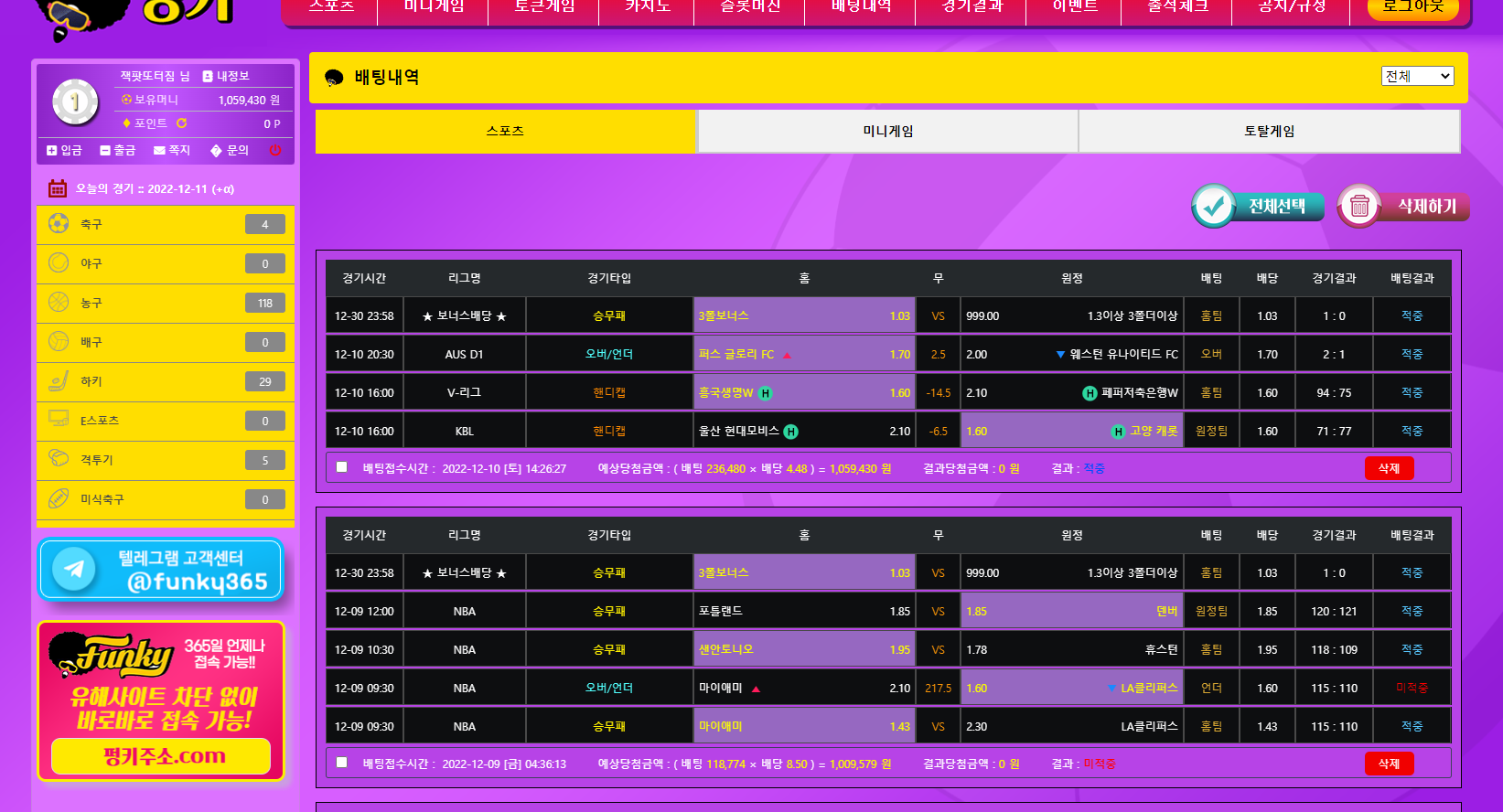Refresh points with the yellow reload icon
1503x812 pixels.
(181, 123)
